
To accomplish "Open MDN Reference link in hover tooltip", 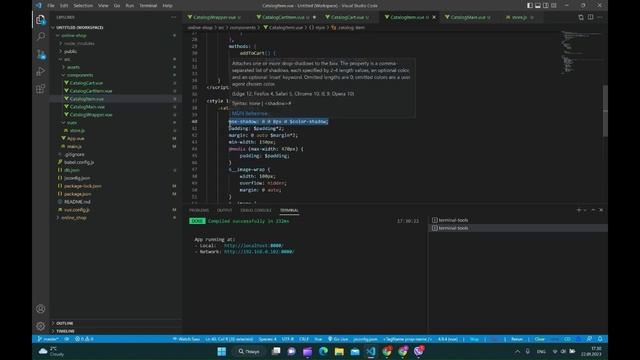I will point(249,113).
